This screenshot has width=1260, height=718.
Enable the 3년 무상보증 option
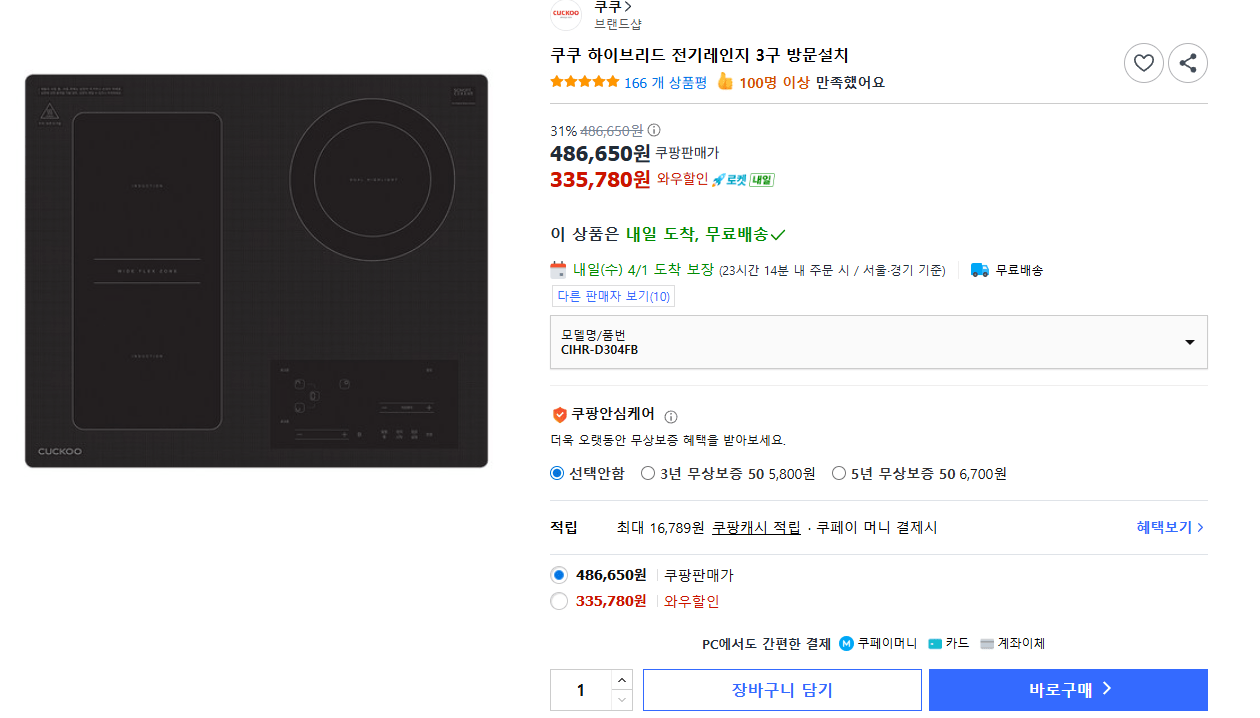648,472
